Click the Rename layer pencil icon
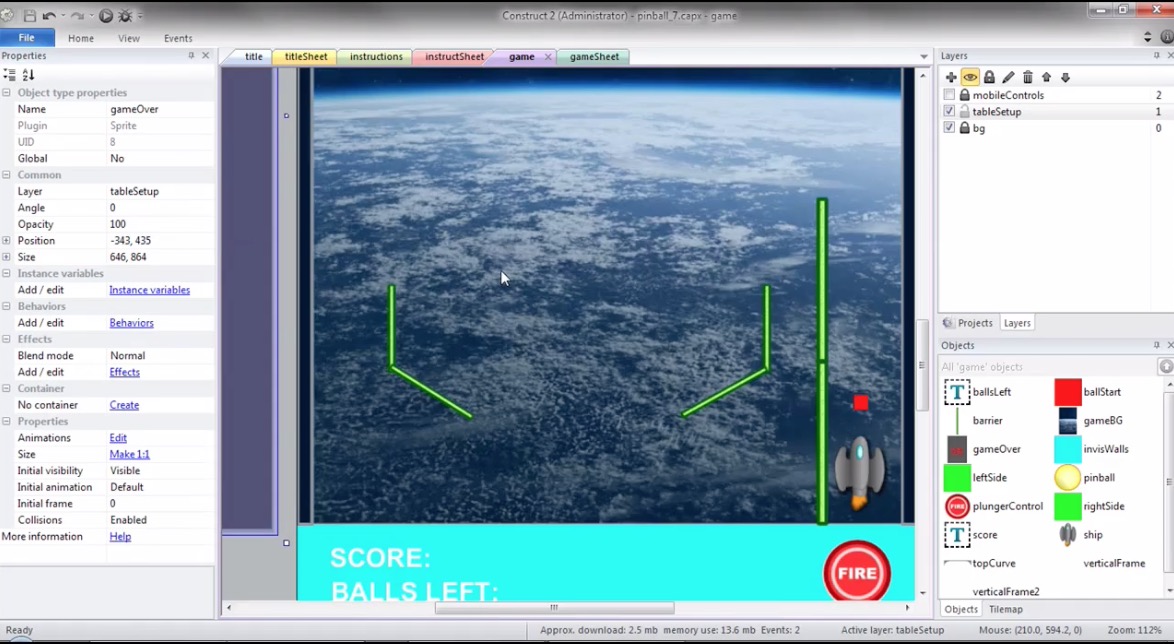The width and height of the screenshot is (1174, 644). pos(1008,78)
